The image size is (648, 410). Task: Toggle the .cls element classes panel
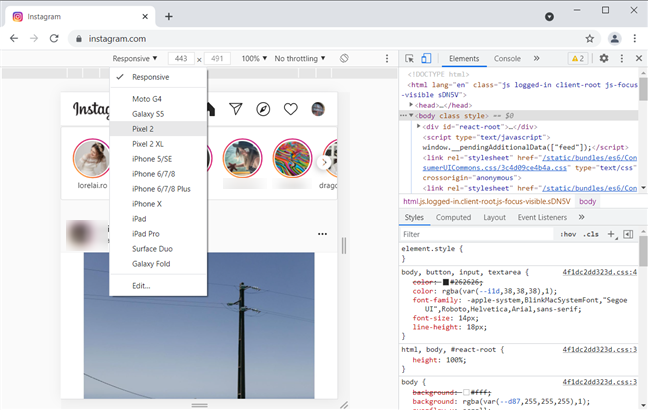point(592,234)
